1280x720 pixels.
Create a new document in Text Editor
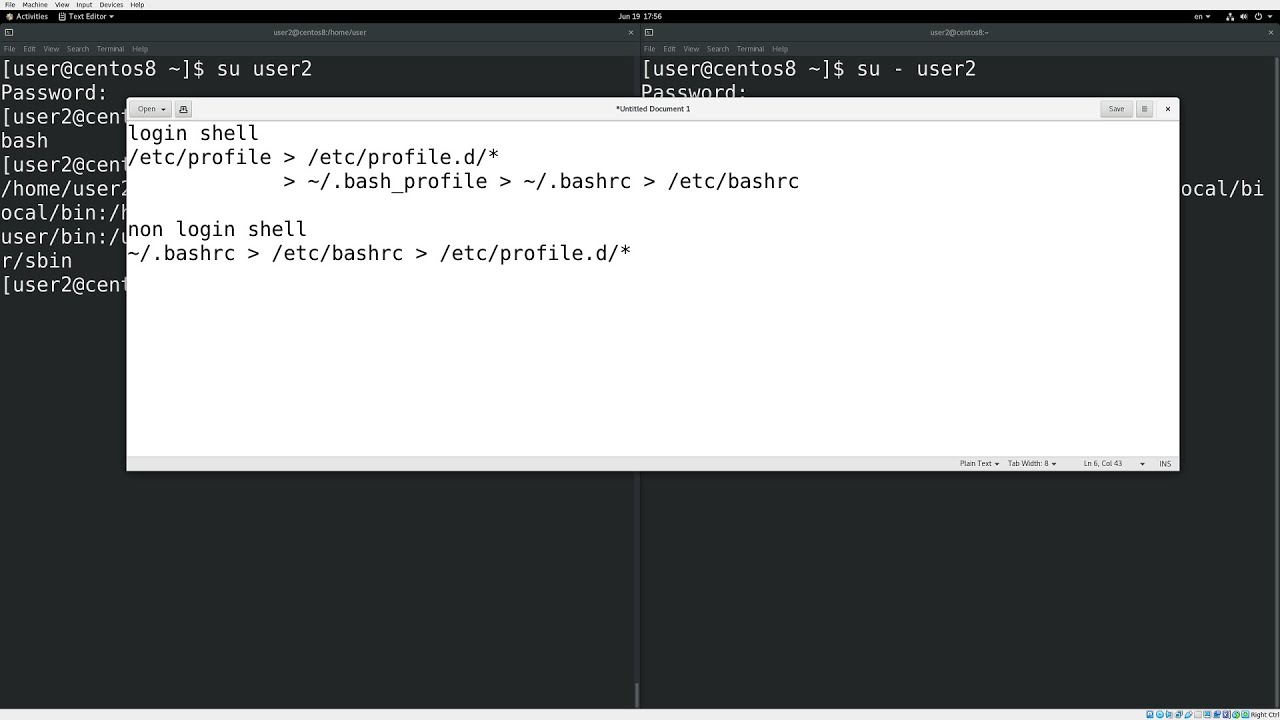183,109
